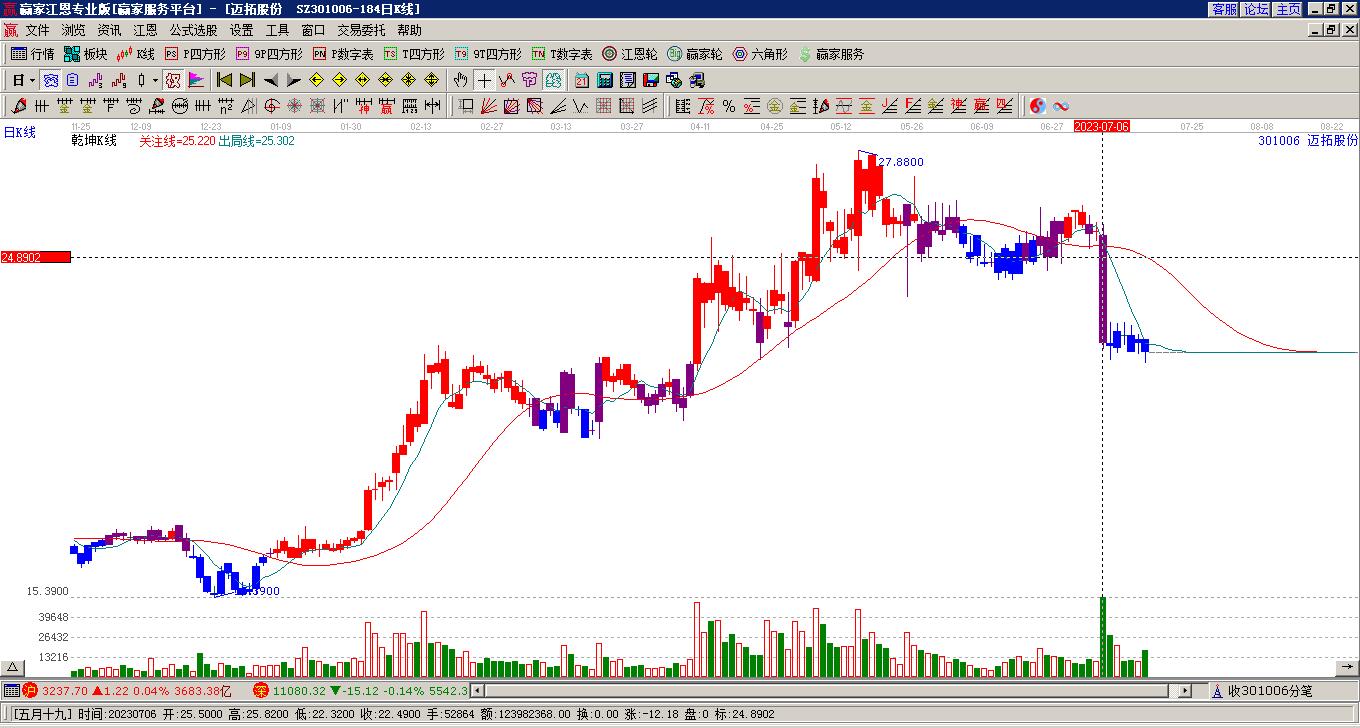Open the 9P四方形 tool
Screen dimensions: 1360x728
(x=269, y=54)
